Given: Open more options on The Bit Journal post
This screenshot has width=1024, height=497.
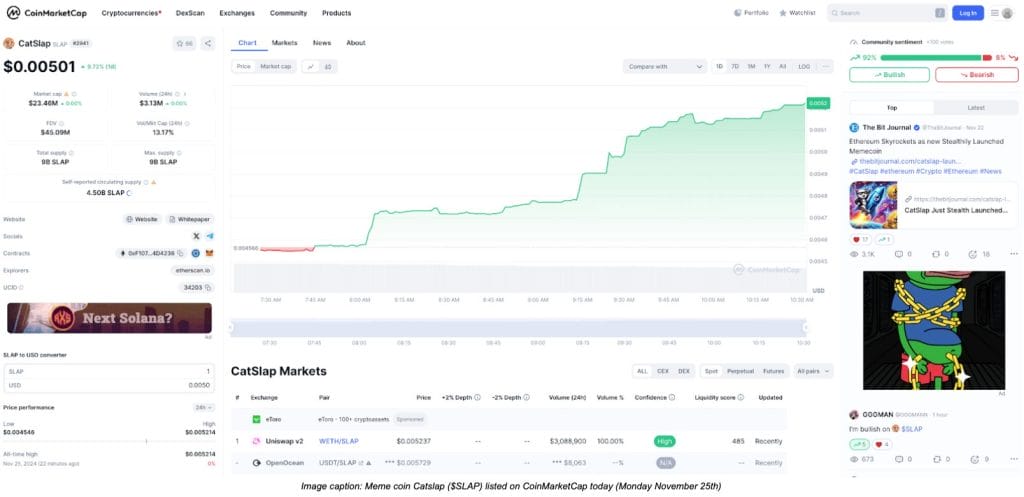Looking at the screenshot, I should (1014, 254).
